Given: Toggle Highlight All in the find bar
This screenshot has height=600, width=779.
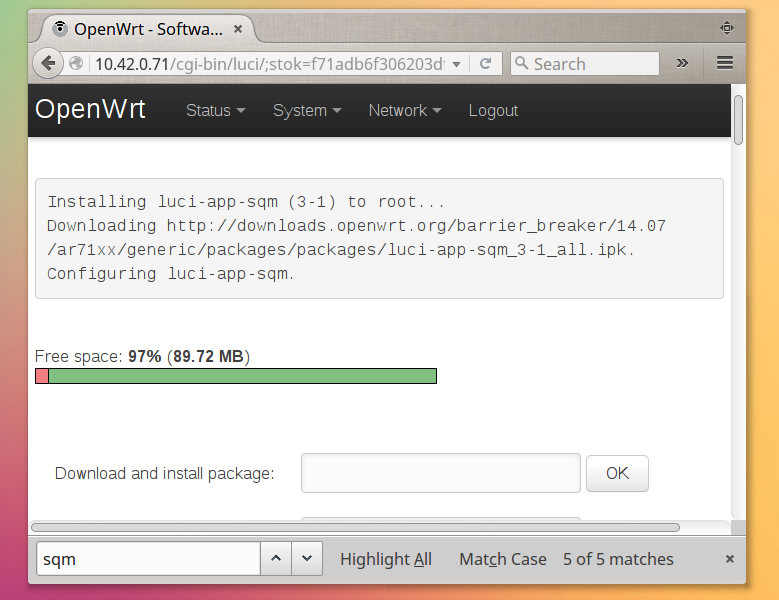Looking at the screenshot, I should coord(386,559).
